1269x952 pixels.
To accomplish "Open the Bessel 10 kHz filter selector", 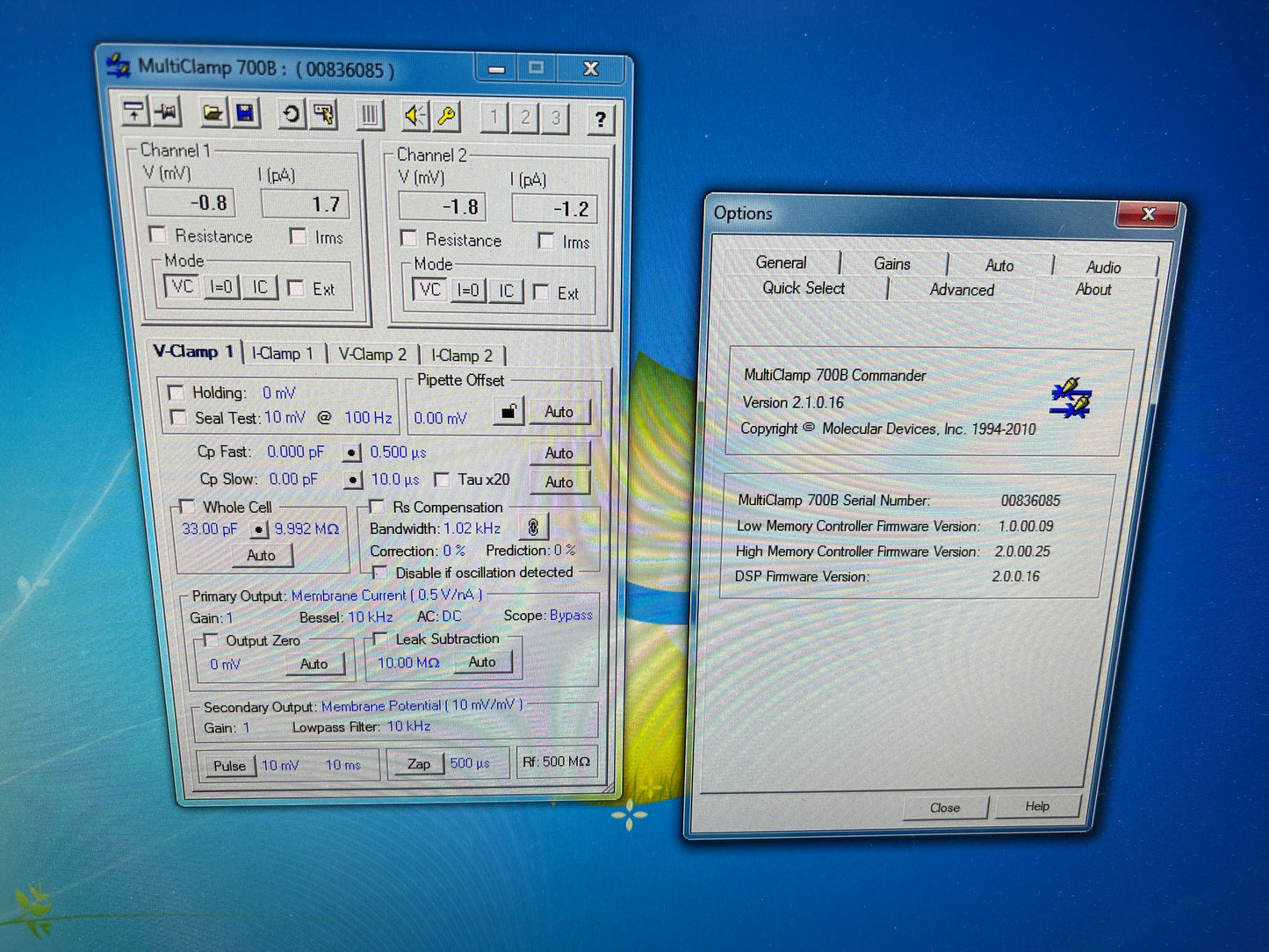I will click(370, 617).
